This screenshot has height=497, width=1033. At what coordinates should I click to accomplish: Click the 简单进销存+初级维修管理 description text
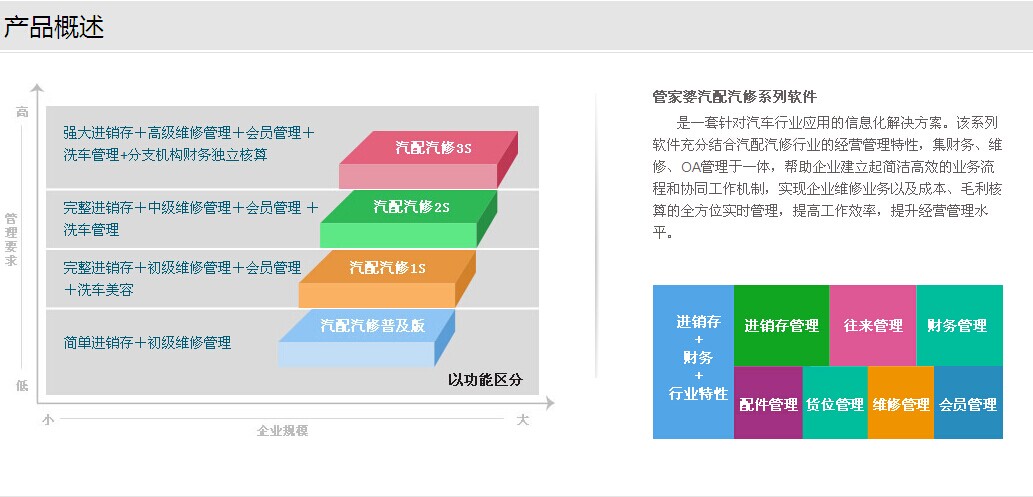147,343
